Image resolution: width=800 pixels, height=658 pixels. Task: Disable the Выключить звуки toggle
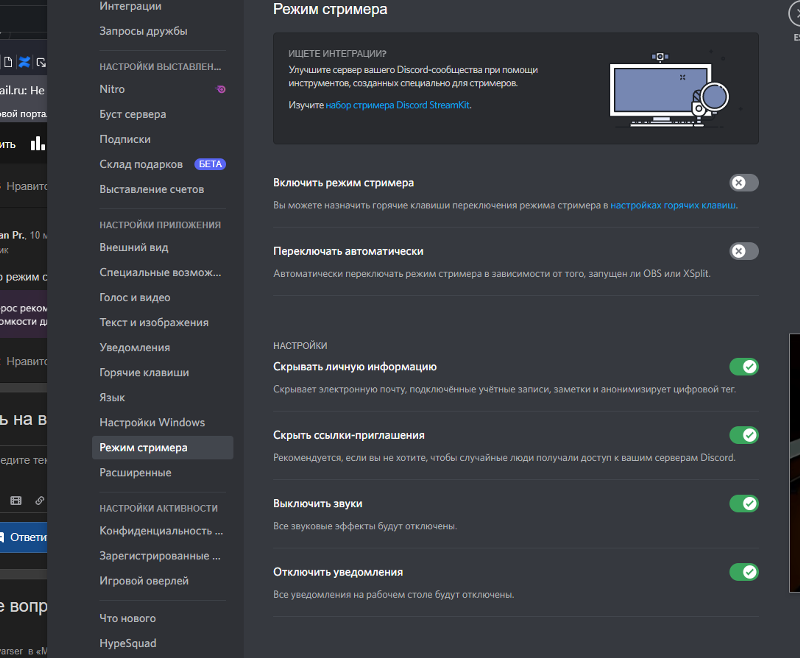coord(743,503)
